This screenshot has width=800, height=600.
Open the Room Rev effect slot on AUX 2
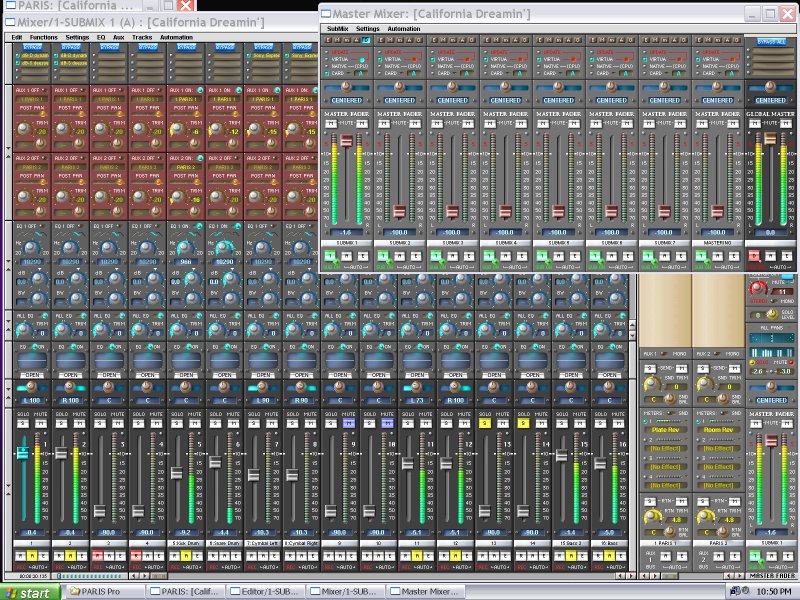pyautogui.click(x=719, y=430)
